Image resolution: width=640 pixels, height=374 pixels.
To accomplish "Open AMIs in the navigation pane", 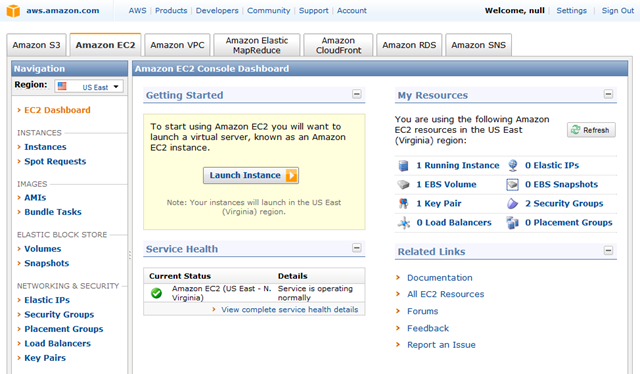I will [35, 197].
